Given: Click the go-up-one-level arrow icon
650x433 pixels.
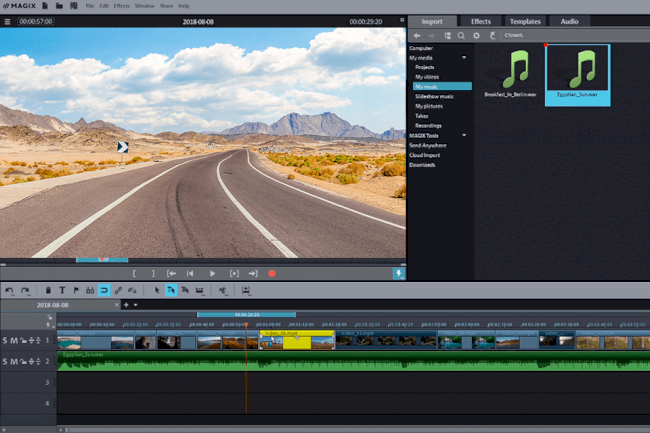Looking at the screenshot, I should click(492, 36).
